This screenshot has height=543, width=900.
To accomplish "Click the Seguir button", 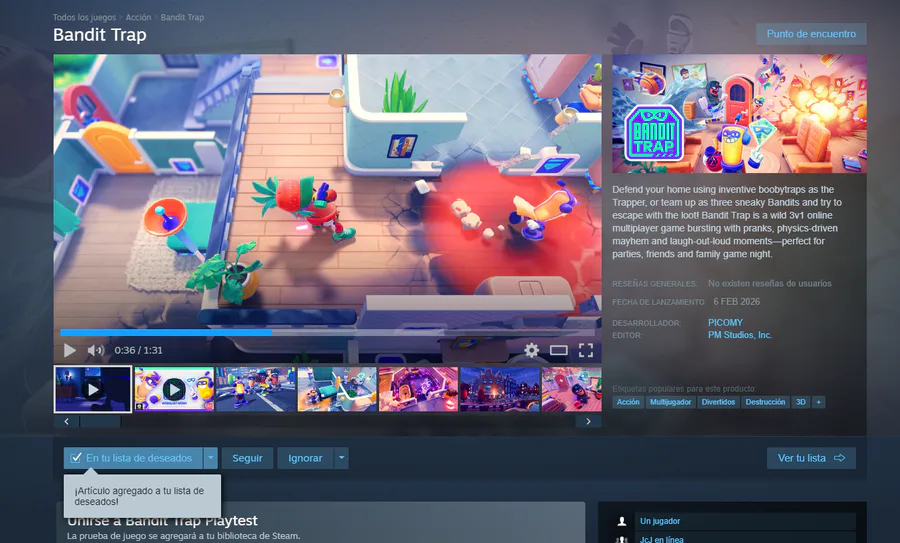I will pyautogui.click(x=247, y=458).
